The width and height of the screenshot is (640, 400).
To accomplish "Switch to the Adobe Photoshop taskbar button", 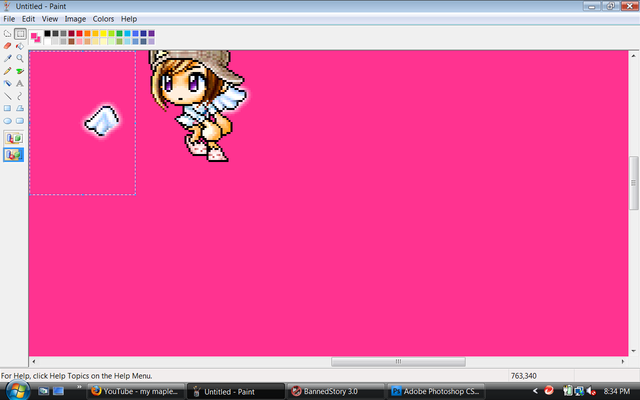I will tap(436, 391).
